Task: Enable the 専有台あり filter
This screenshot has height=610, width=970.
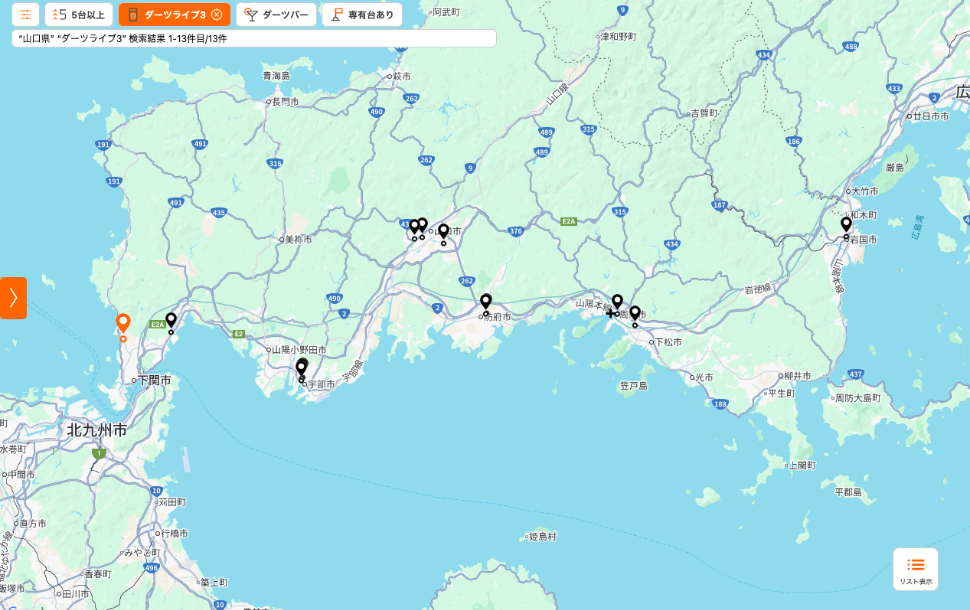Action: pyautogui.click(x=362, y=15)
